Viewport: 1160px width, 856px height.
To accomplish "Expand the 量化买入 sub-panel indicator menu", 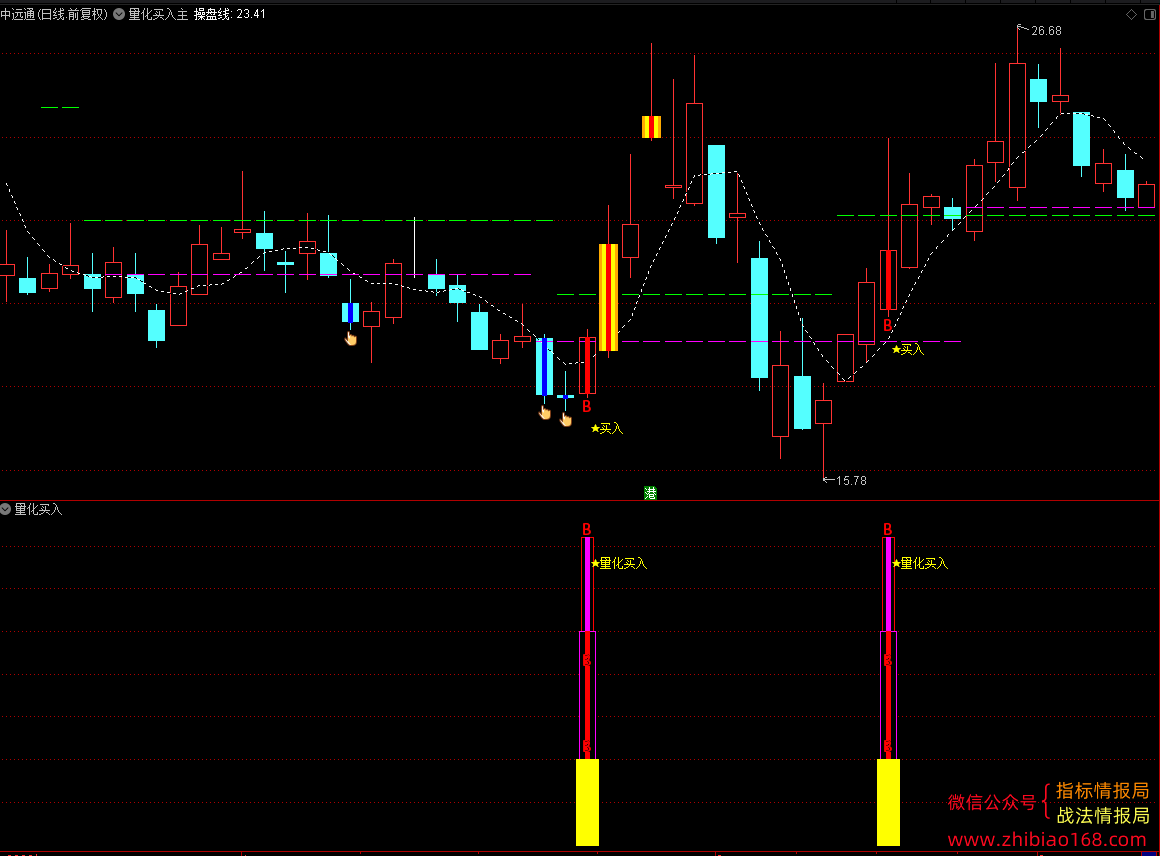I will pyautogui.click(x=5, y=509).
